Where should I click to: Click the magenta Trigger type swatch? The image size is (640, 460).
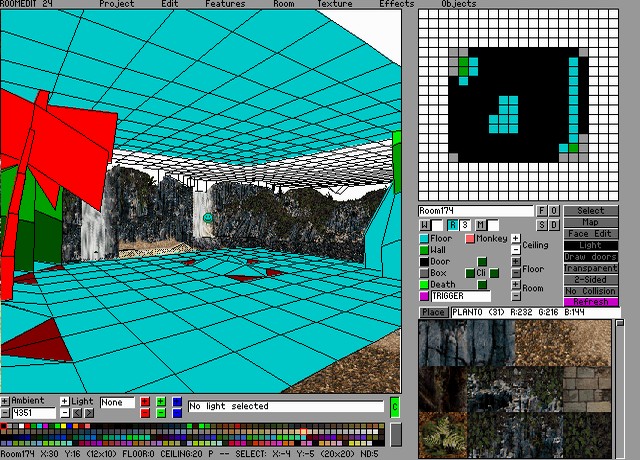[424, 296]
